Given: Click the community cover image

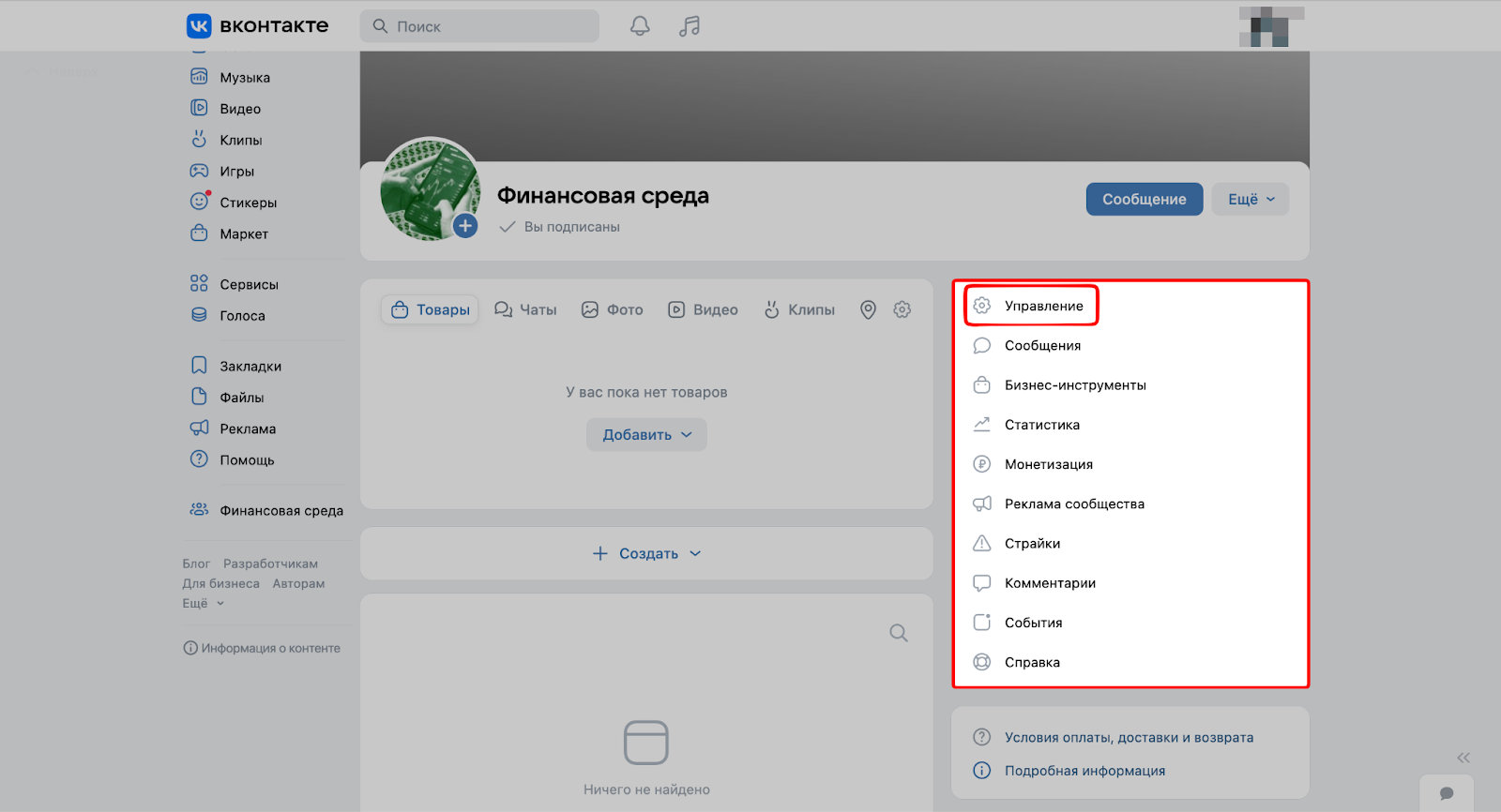Looking at the screenshot, I should coord(835,107).
